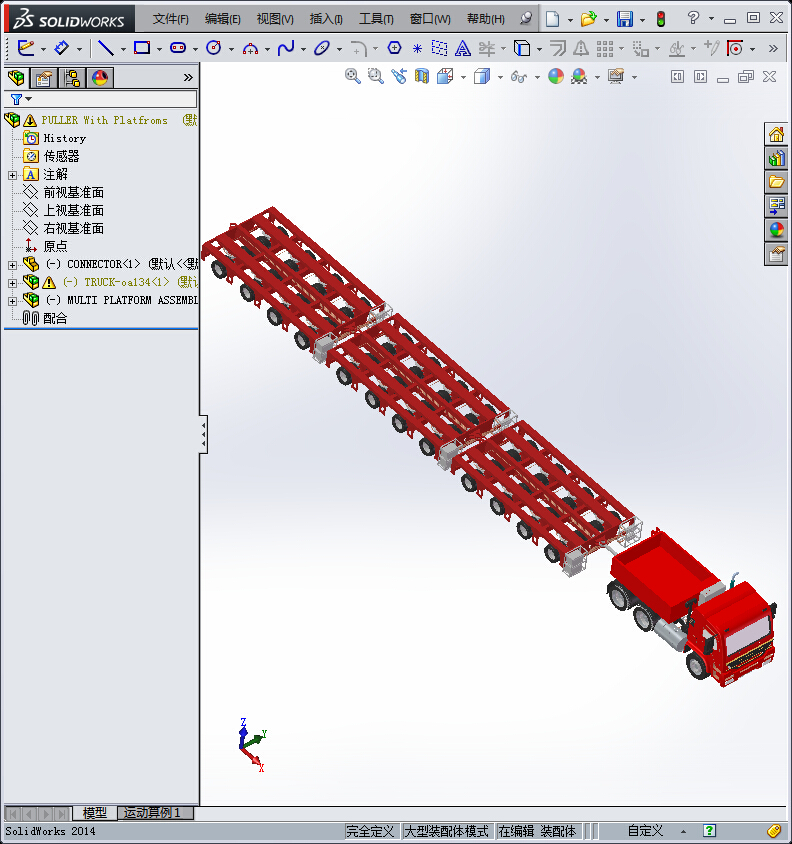Open the 窗口(W) menu
The height and width of the screenshot is (844, 792).
click(430, 19)
